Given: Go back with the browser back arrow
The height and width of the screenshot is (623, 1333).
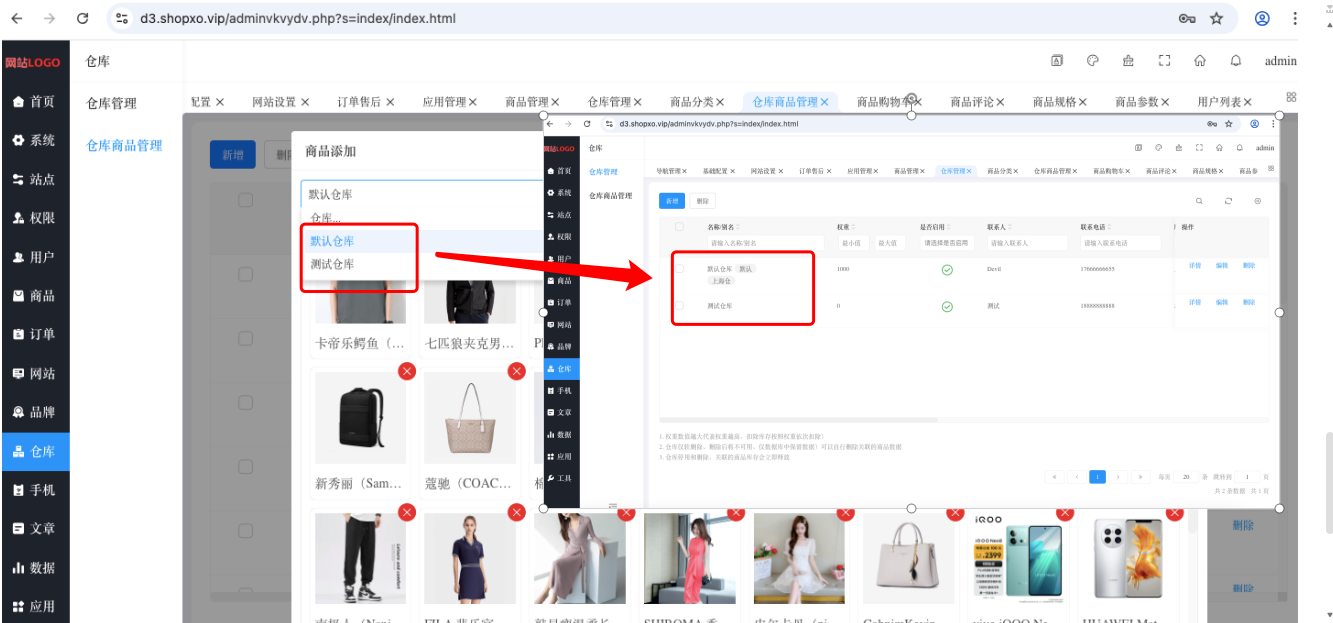Looking at the screenshot, I should point(19,18).
